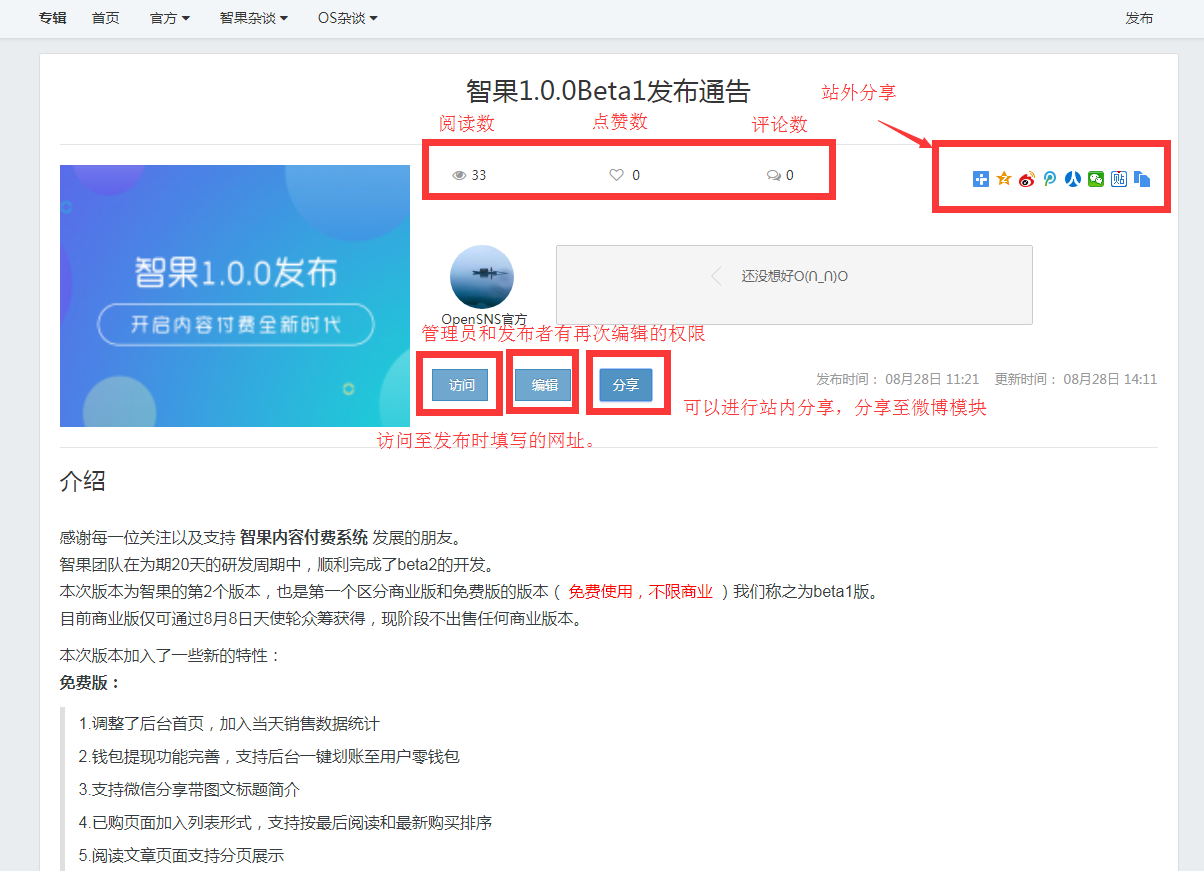Click 更新时间 08月28日 14:11 text
Viewport: 1204px width, 871px height.
[1076, 379]
